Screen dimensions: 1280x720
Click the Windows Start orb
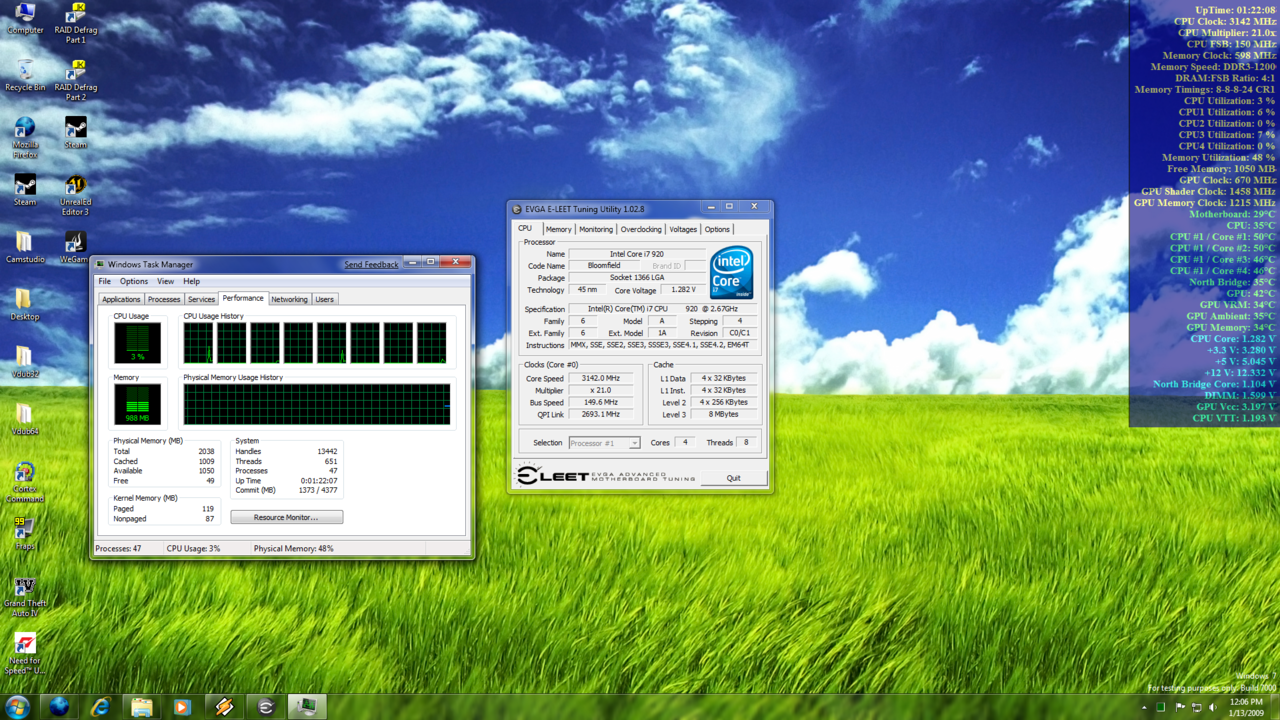click(x=17, y=707)
